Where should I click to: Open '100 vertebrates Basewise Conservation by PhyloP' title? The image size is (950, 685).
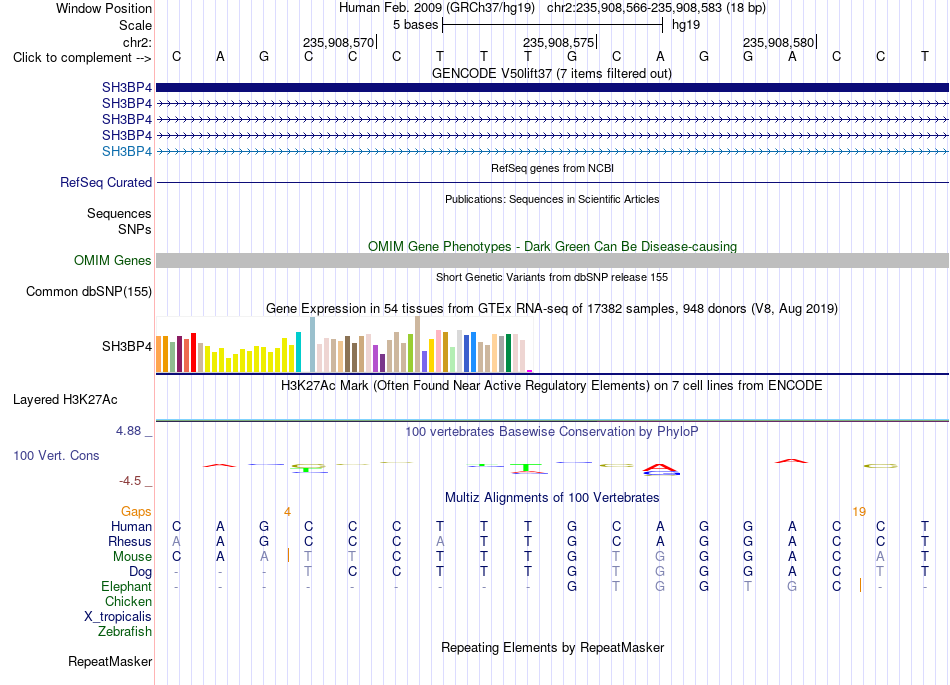click(551, 432)
